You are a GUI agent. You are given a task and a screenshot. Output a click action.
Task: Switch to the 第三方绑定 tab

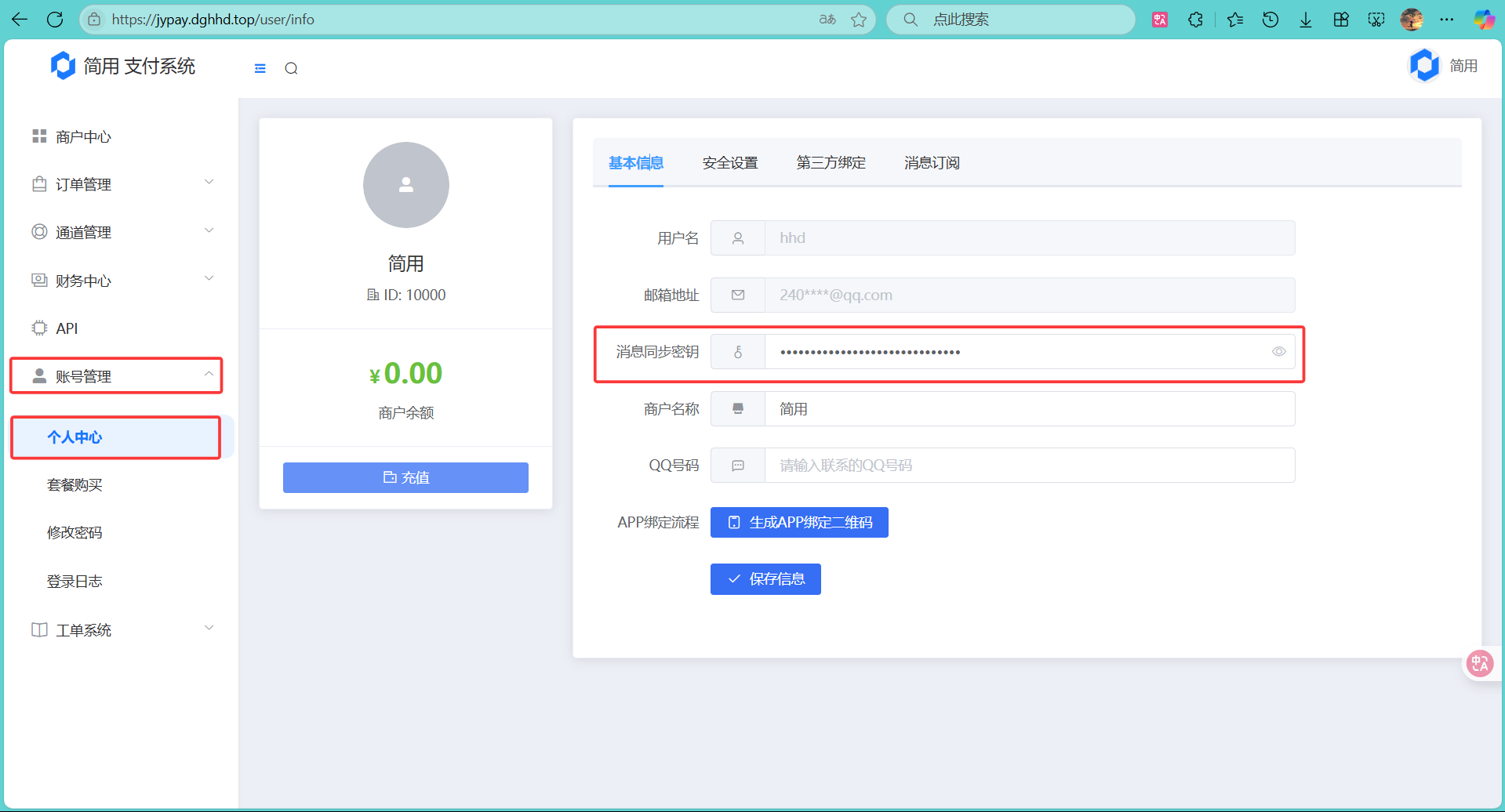tap(831, 163)
